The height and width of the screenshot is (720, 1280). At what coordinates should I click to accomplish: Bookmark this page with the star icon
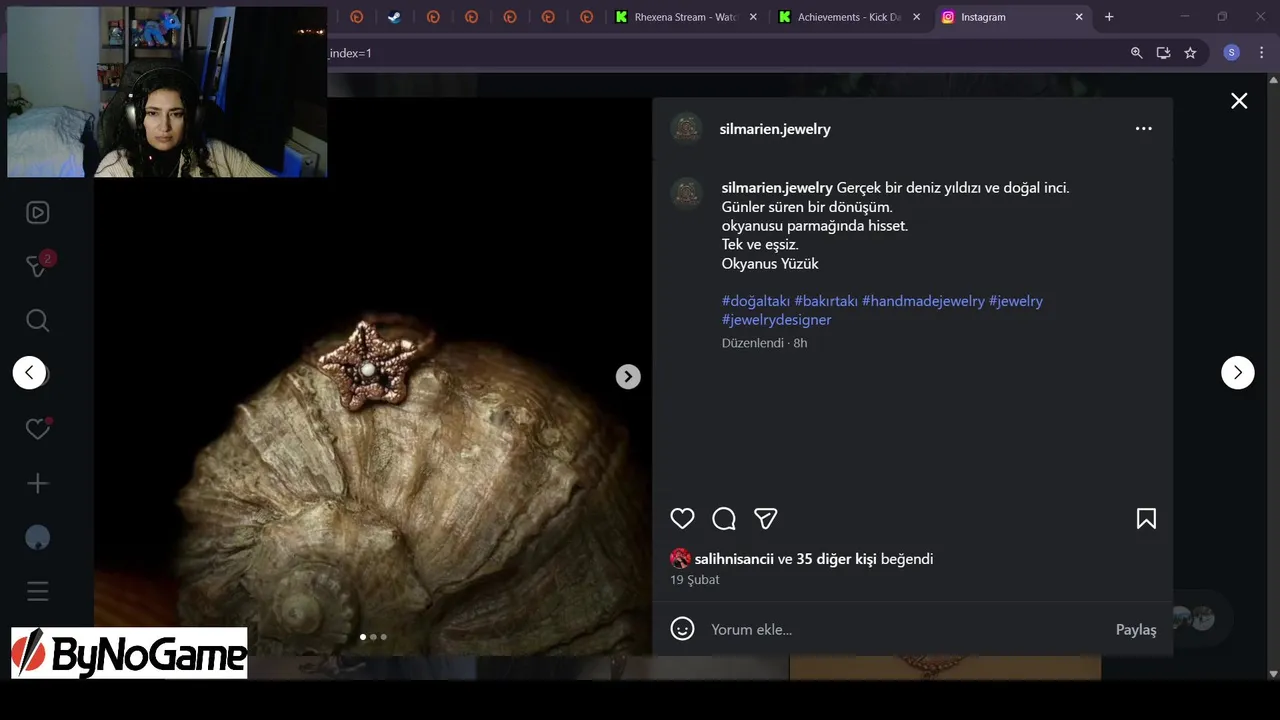[x=1190, y=53]
